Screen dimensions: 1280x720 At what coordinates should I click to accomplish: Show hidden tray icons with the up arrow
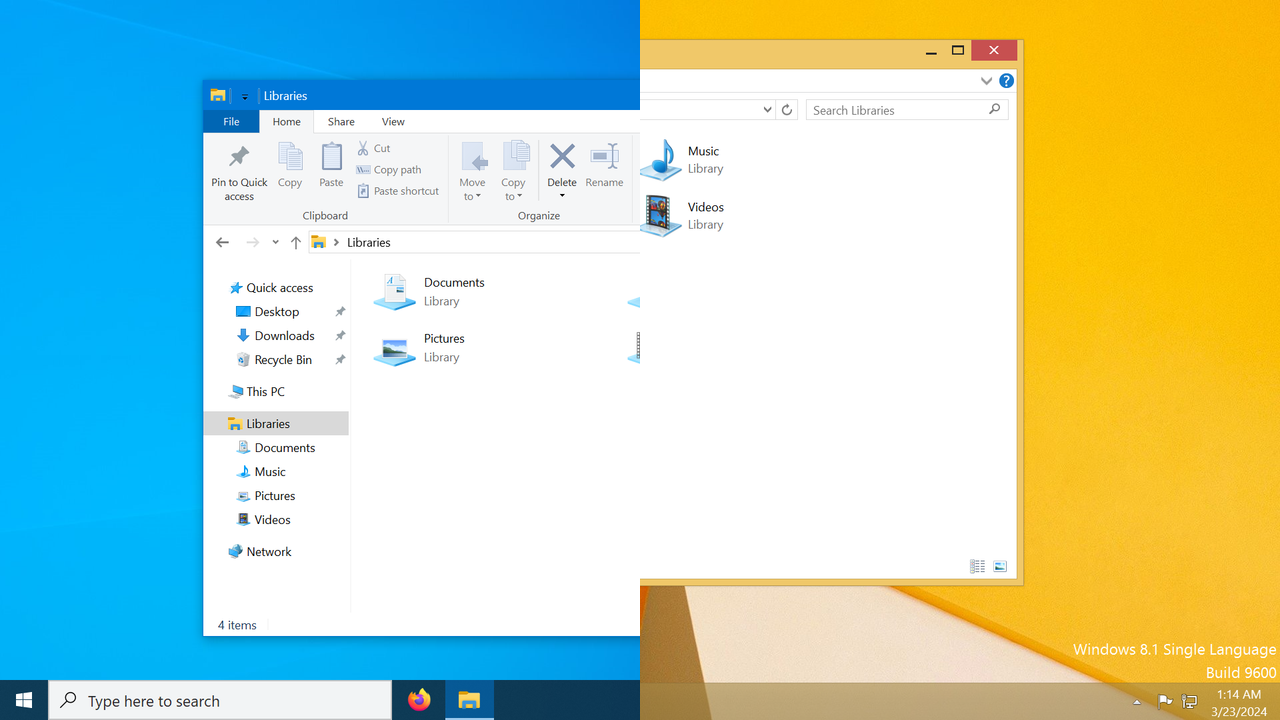pyautogui.click(x=1137, y=703)
